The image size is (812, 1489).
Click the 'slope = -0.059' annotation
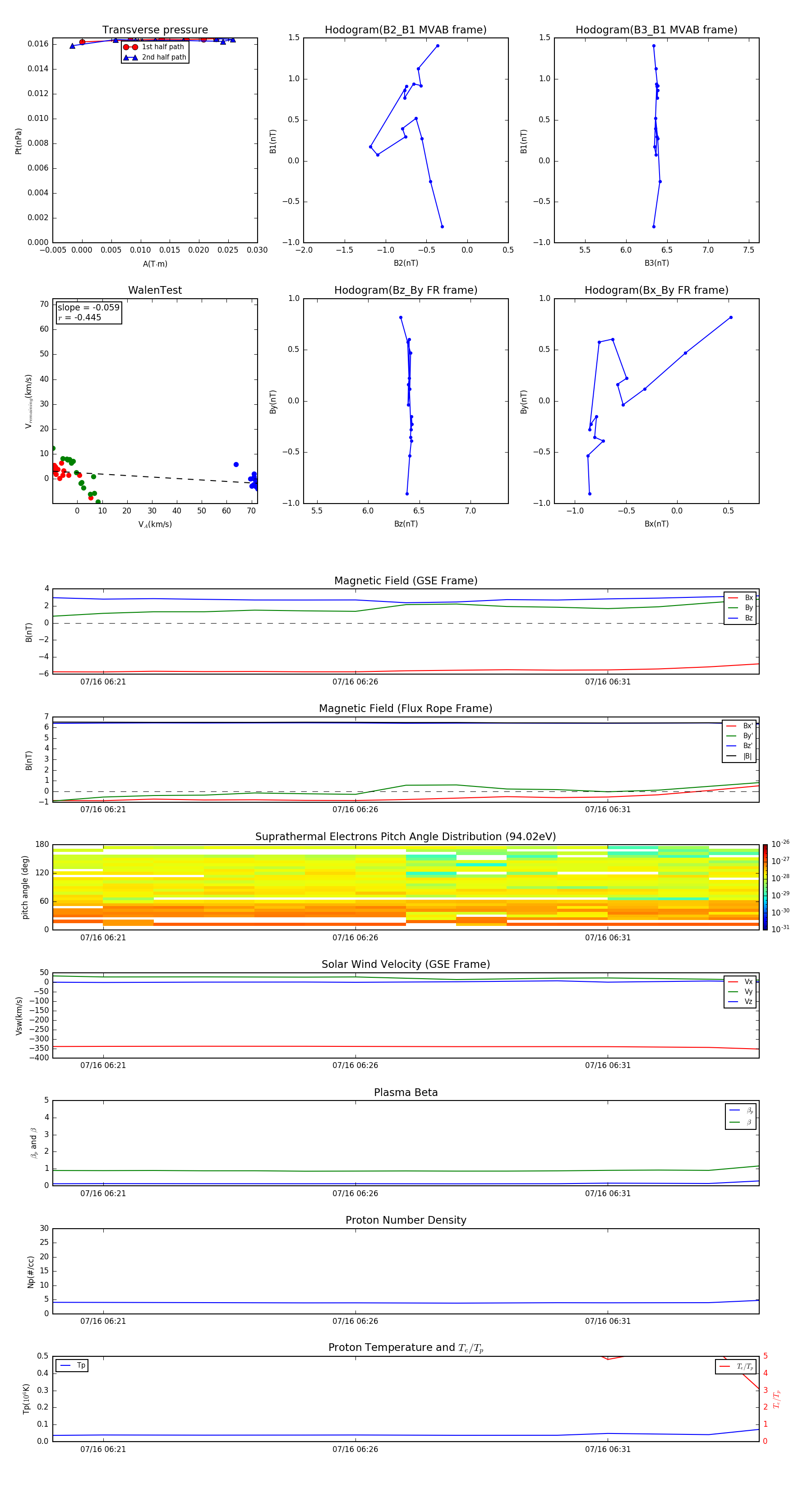point(88,308)
